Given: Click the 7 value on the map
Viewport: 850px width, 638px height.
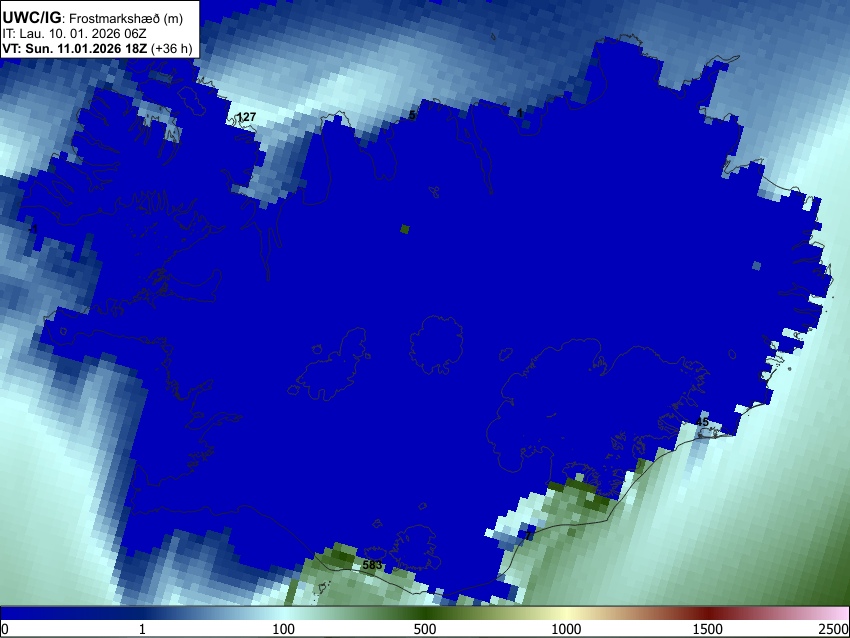Looking at the screenshot, I should [x=529, y=536].
